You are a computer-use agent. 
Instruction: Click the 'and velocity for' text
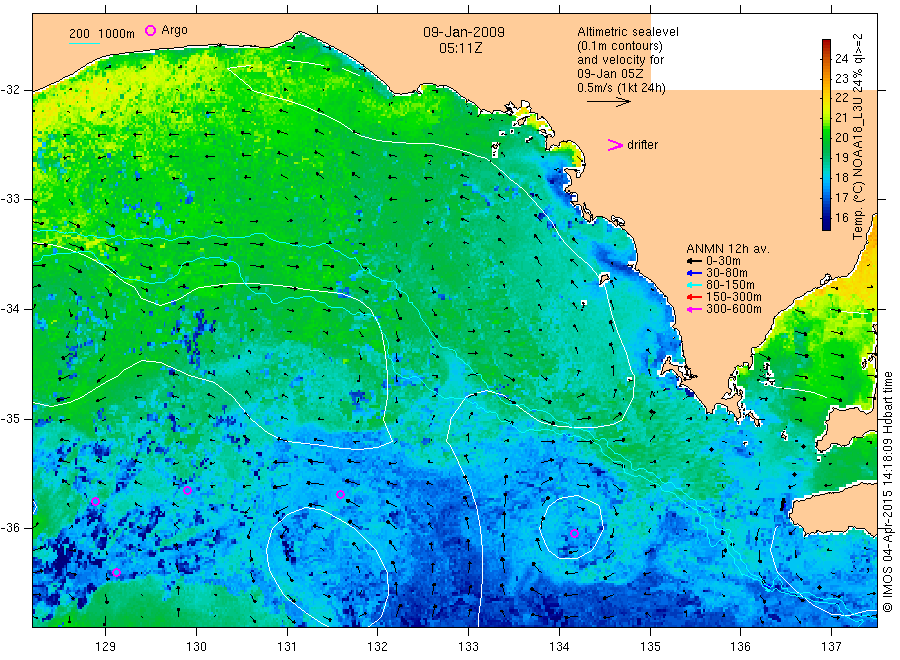620,60
